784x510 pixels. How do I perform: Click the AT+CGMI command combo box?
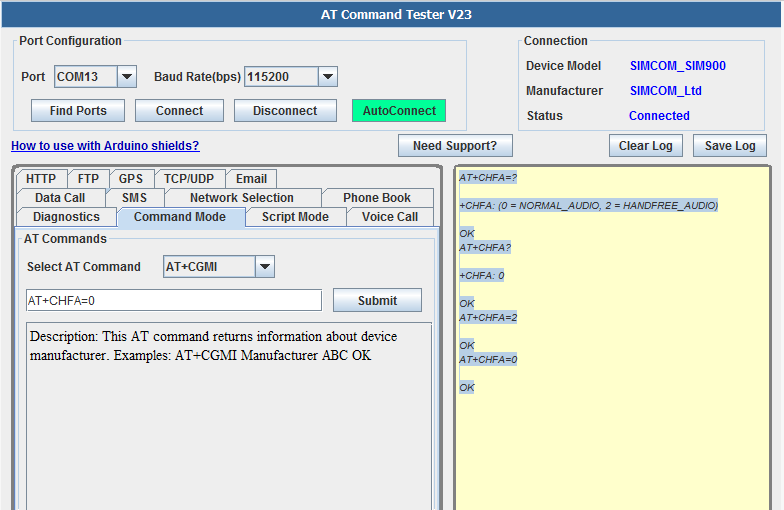(218, 267)
